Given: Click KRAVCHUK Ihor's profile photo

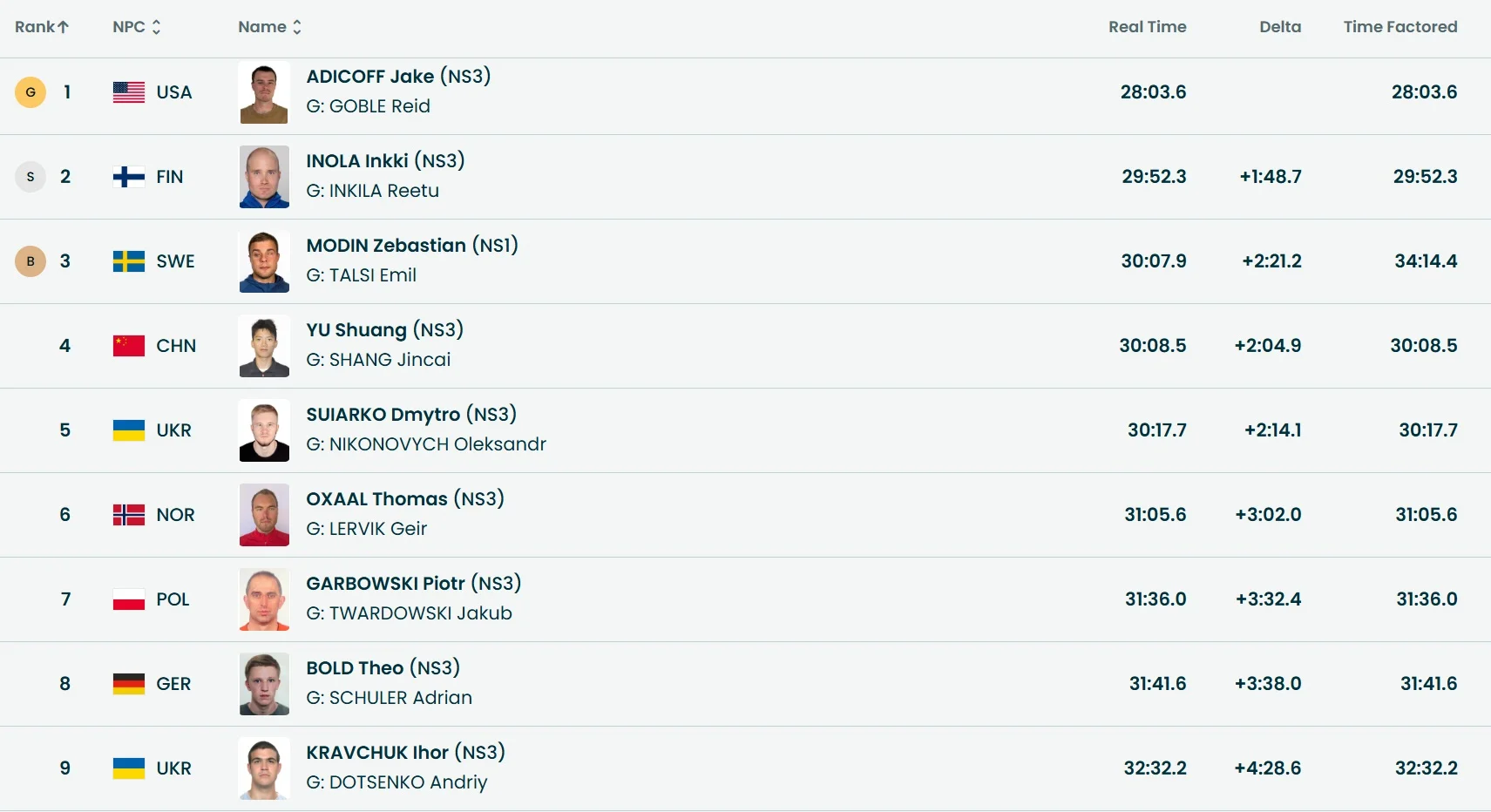Looking at the screenshot, I should 264,768.
